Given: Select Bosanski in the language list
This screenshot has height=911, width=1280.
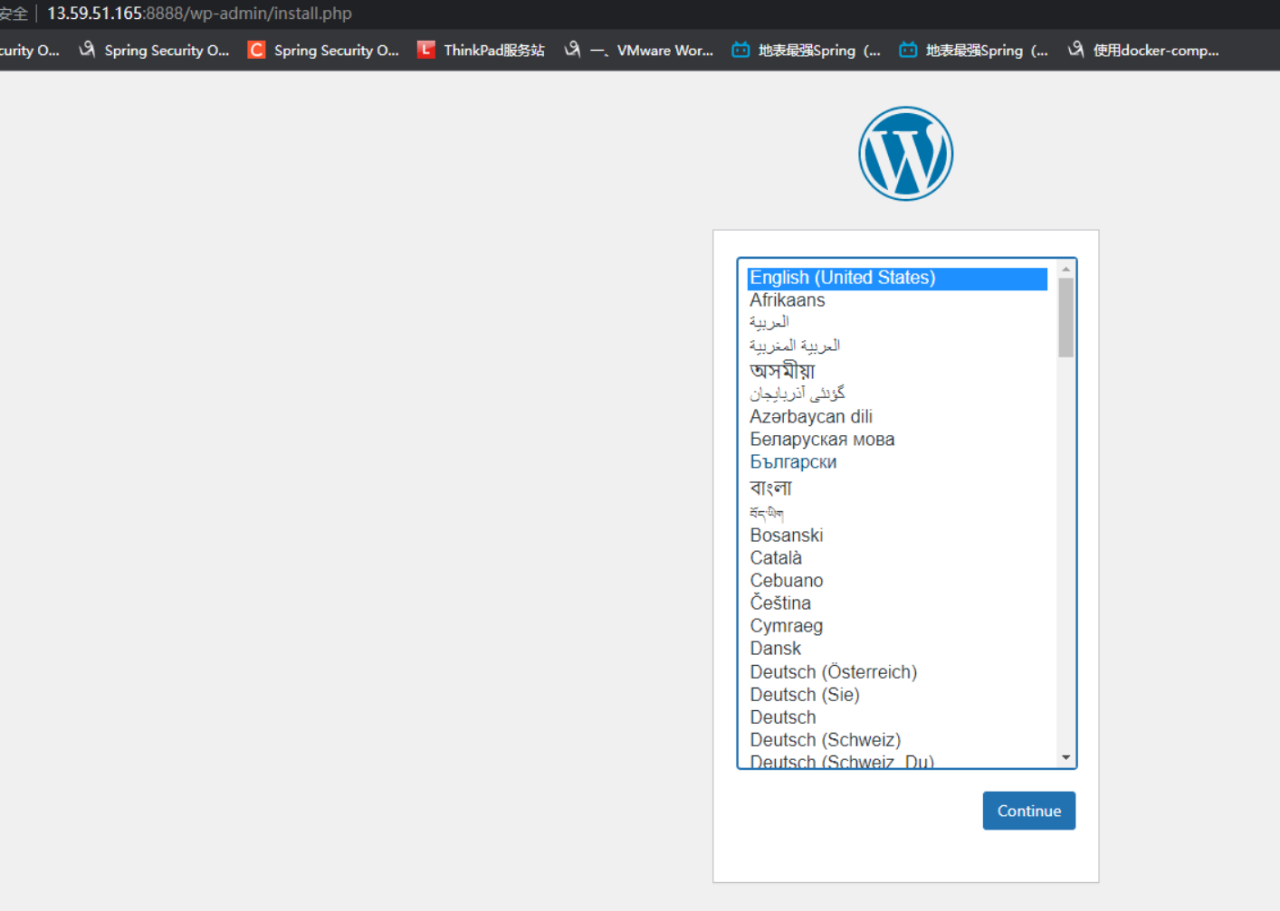Looking at the screenshot, I should [786, 535].
